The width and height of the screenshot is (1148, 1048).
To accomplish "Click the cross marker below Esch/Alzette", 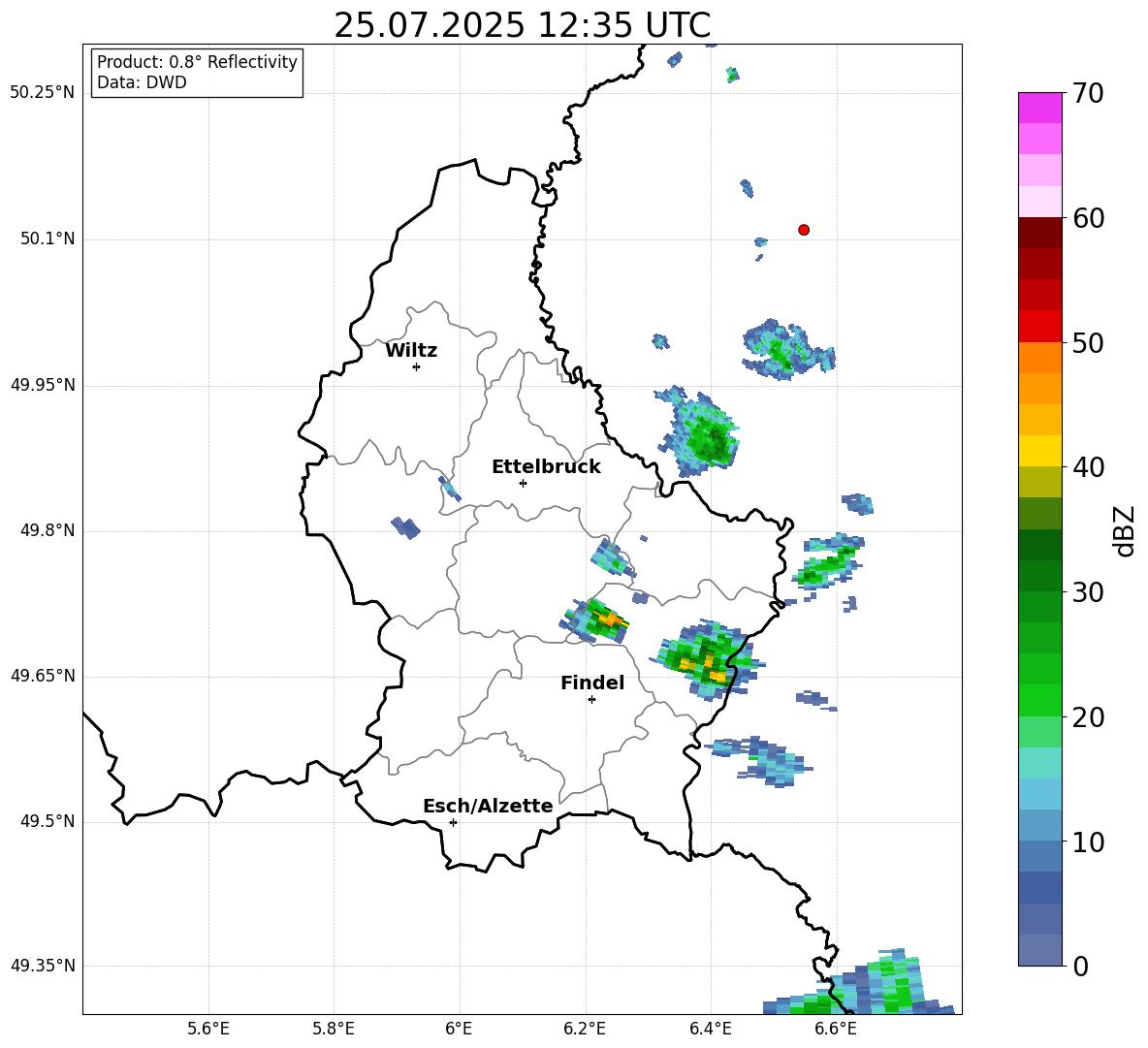I will [x=453, y=822].
